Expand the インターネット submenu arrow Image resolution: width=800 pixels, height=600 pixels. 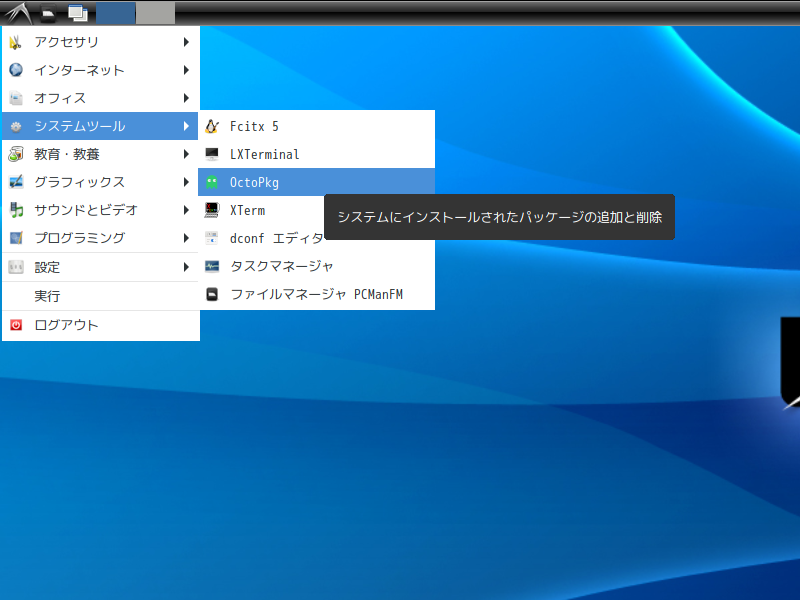(x=186, y=70)
